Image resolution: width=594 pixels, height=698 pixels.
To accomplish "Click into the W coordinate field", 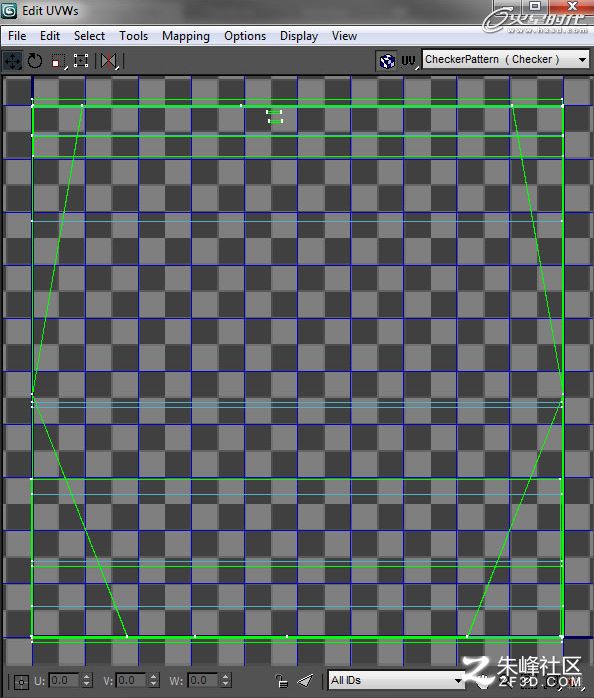I will [x=204, y=680].
